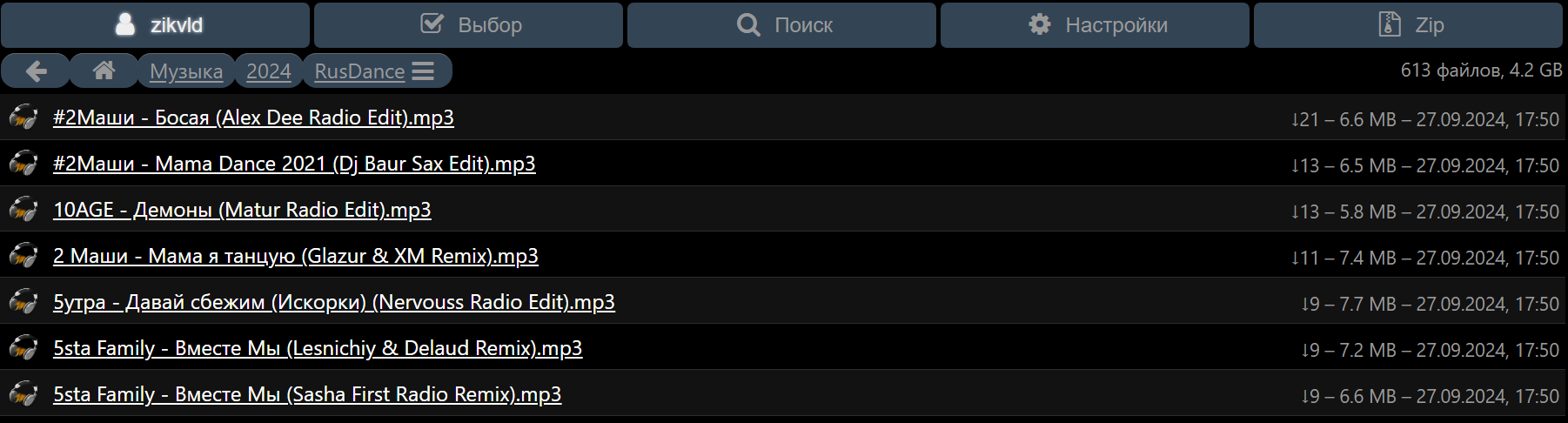
Task: Navigate to Музыка breadcrumb folder
Action: coord(186,71)
